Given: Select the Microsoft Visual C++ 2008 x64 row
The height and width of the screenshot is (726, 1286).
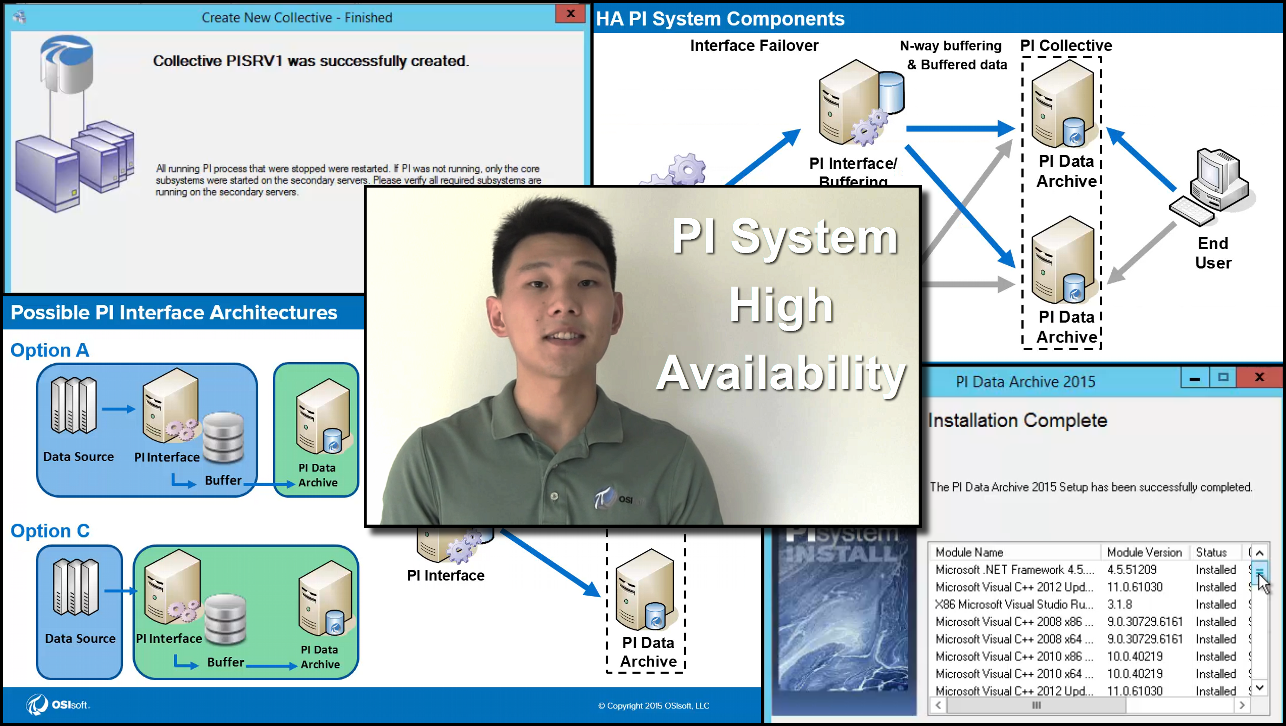Looking at the screenshot, I should (1090, 639).
